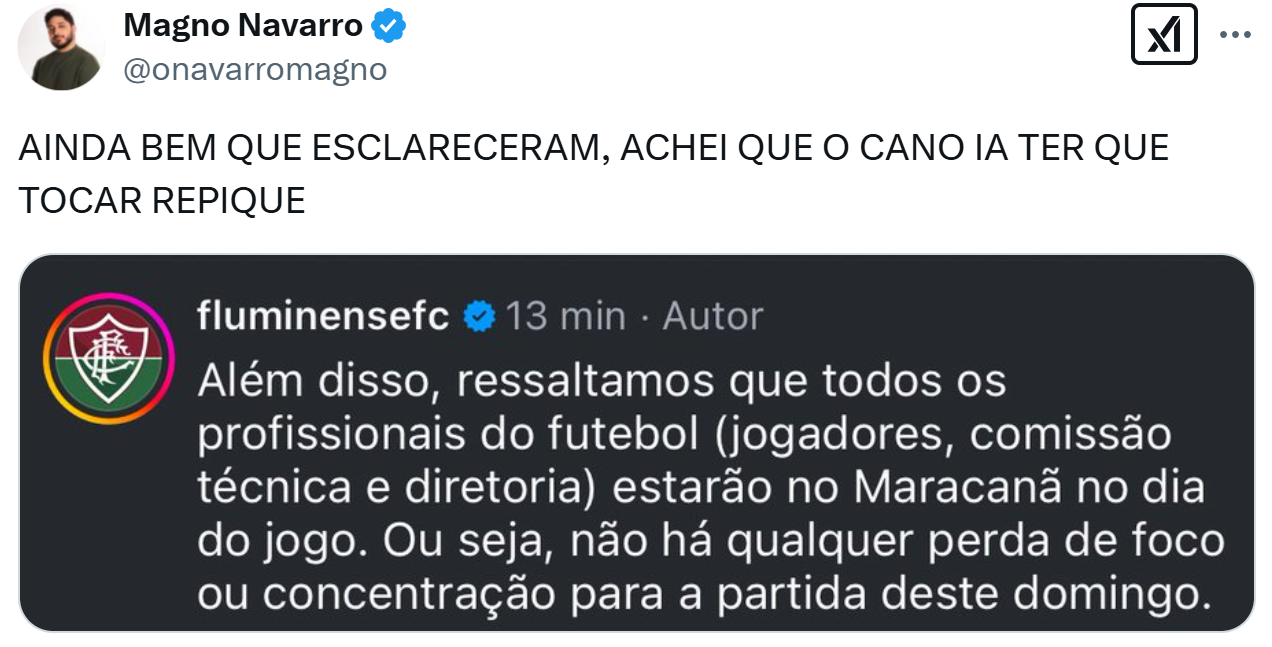Open the Grok icon on the tweet

pos(1163,35)
